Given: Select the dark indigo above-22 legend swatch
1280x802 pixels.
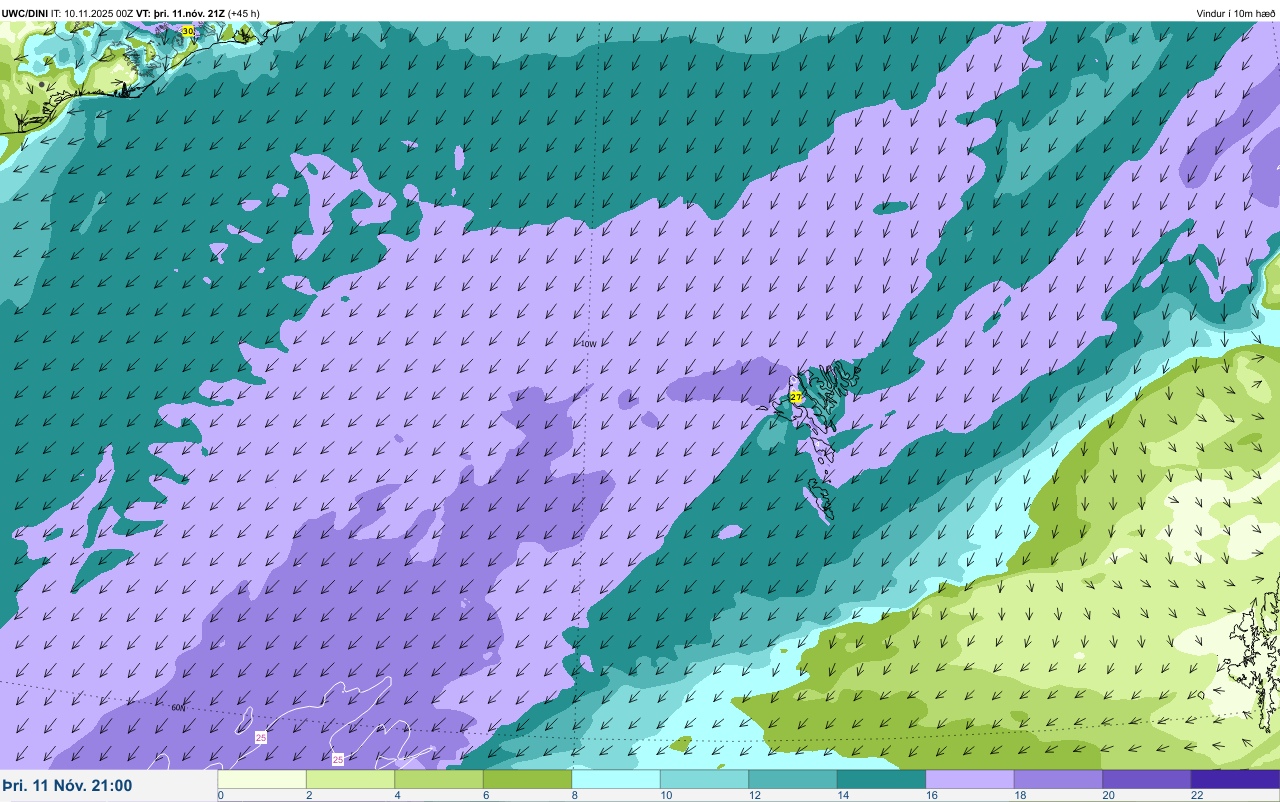Looking at the screenshot, I should click(1235, 779).
